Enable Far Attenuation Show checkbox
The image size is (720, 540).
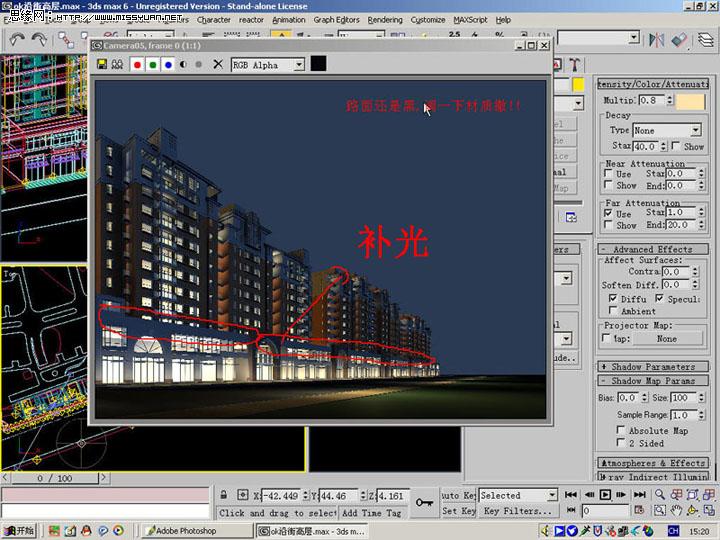point(608,224)
